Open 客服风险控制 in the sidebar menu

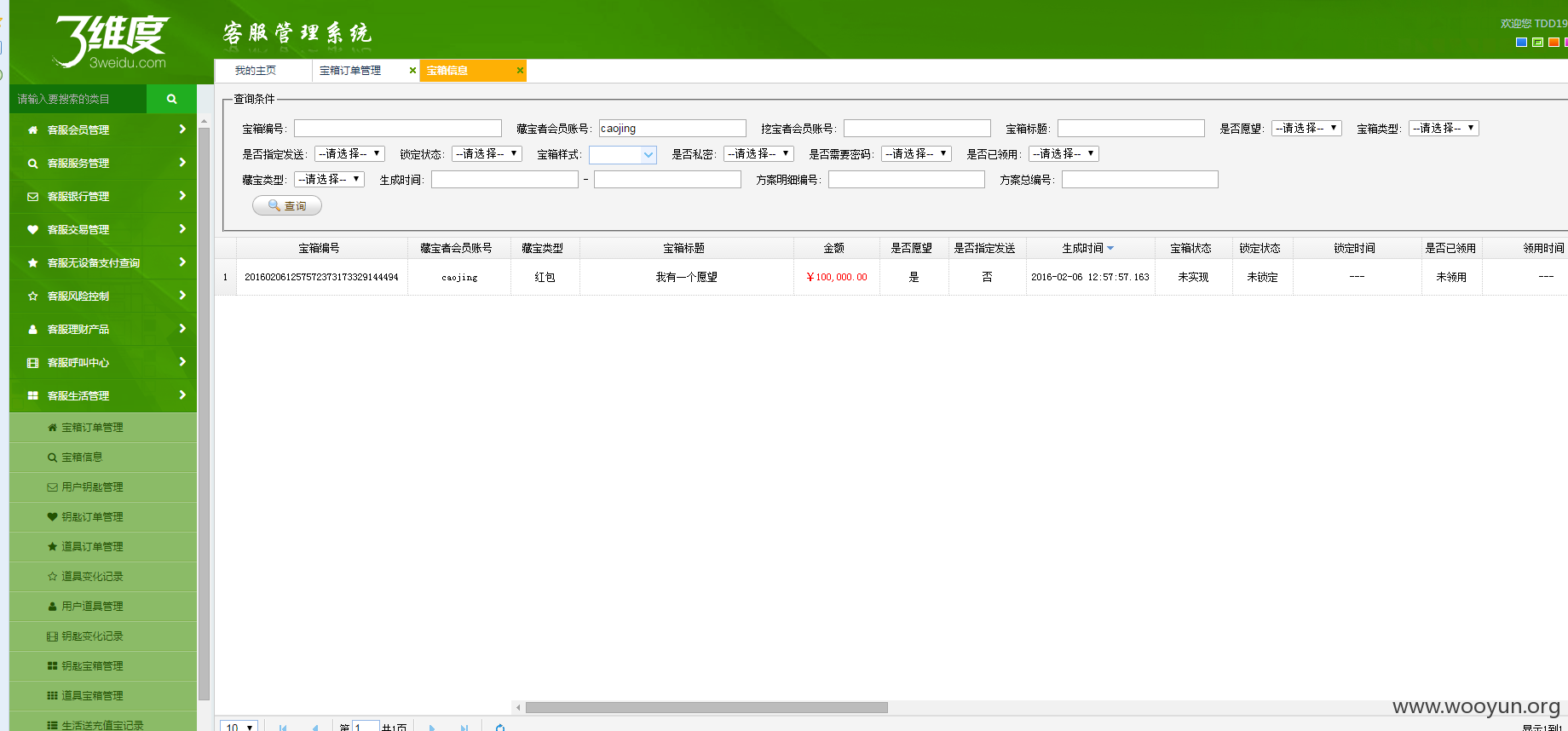[x=103, y=296]
